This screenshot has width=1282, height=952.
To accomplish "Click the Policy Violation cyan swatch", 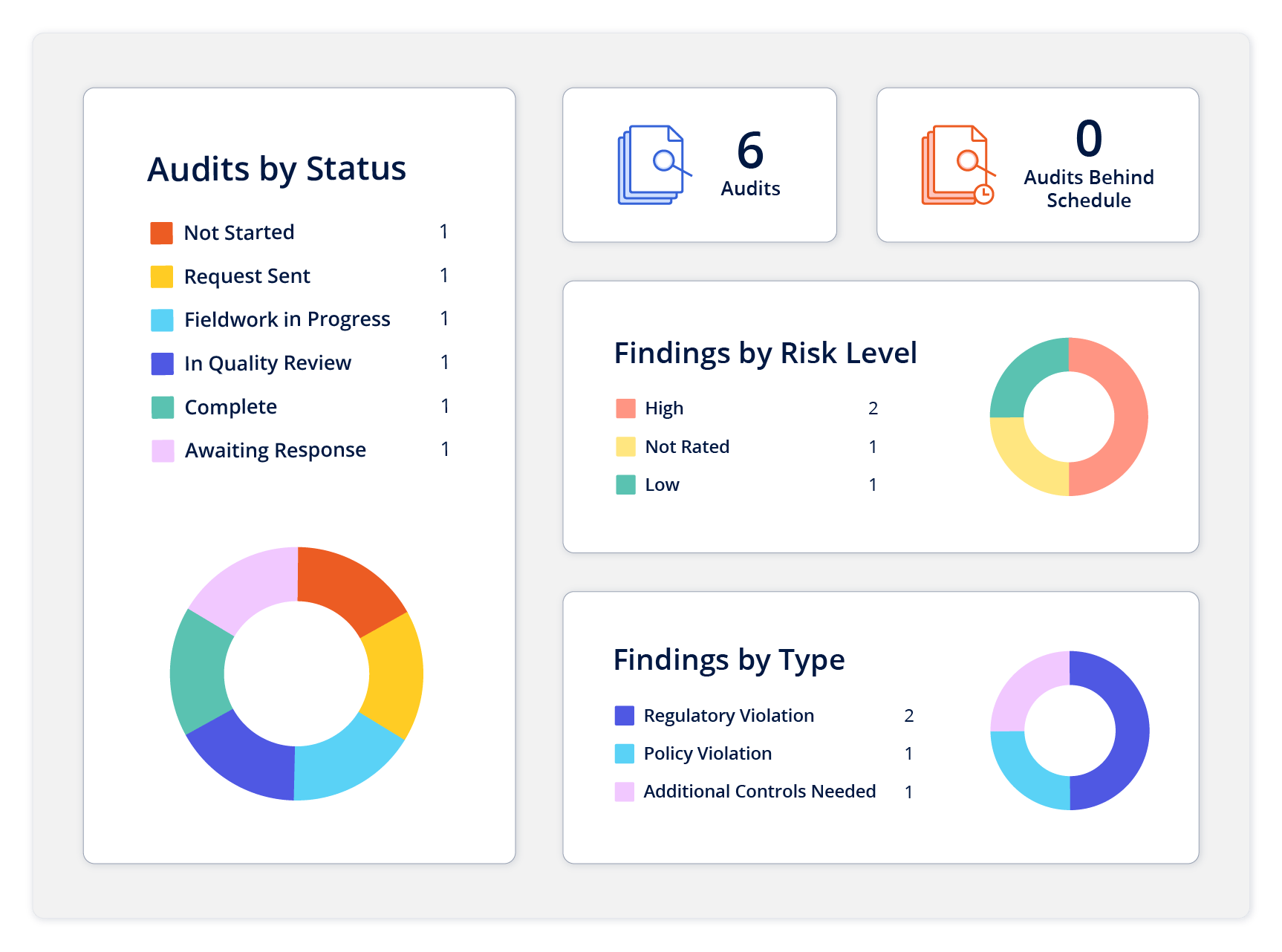I will click(x=625, y=754).
